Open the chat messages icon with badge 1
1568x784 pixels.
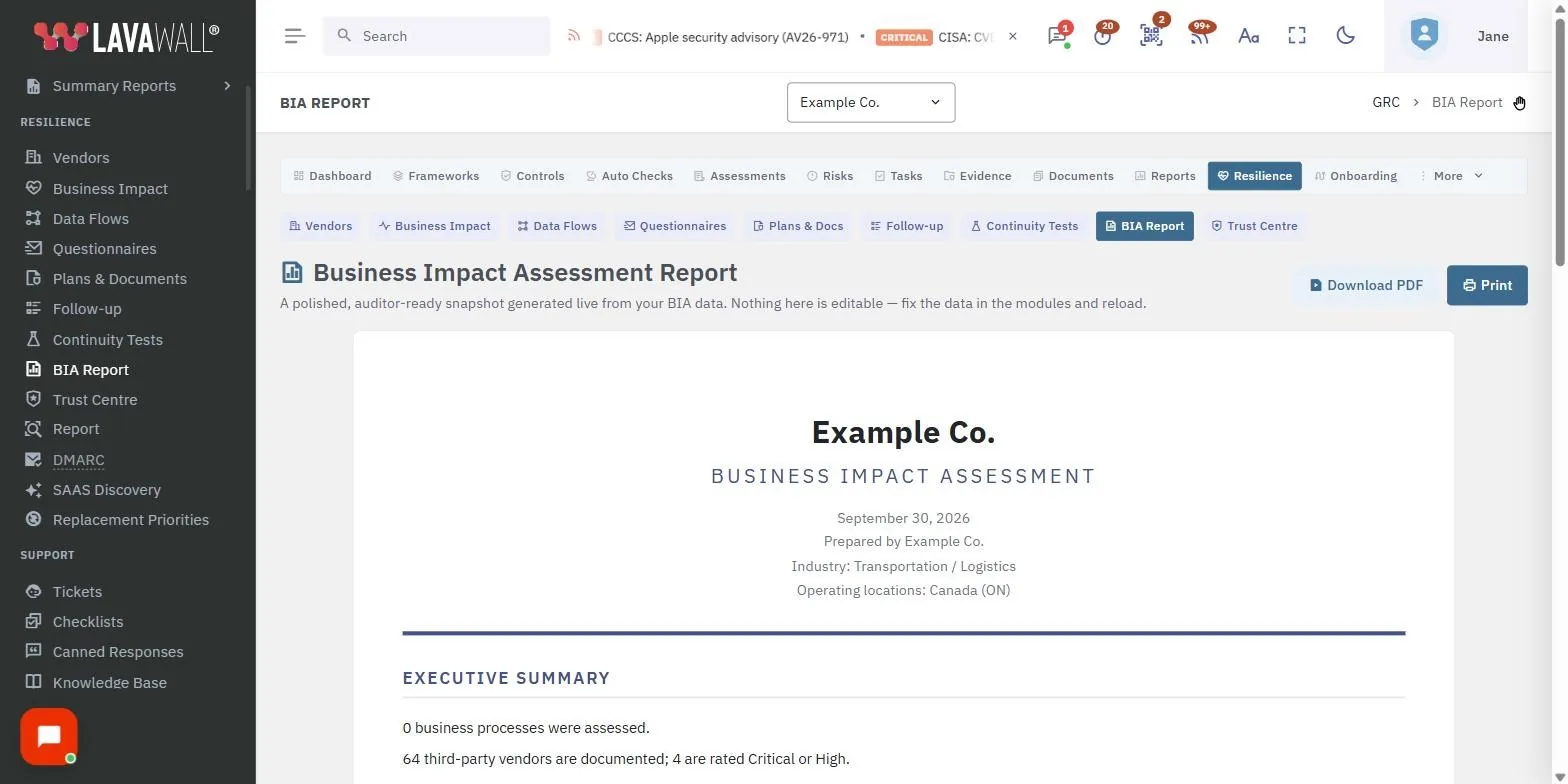[1057, 36]
